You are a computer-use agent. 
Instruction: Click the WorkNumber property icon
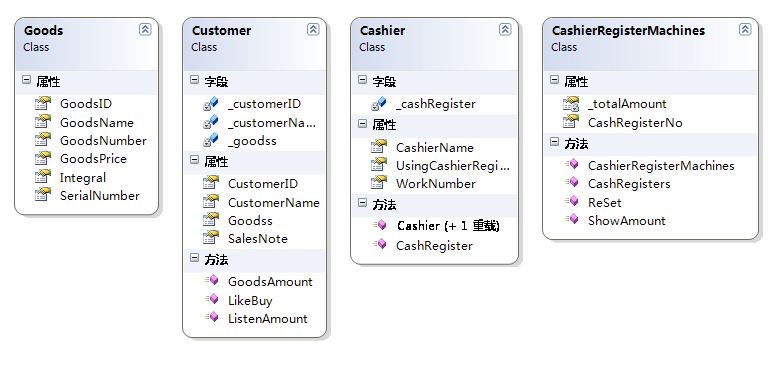[x=379, y=183]
